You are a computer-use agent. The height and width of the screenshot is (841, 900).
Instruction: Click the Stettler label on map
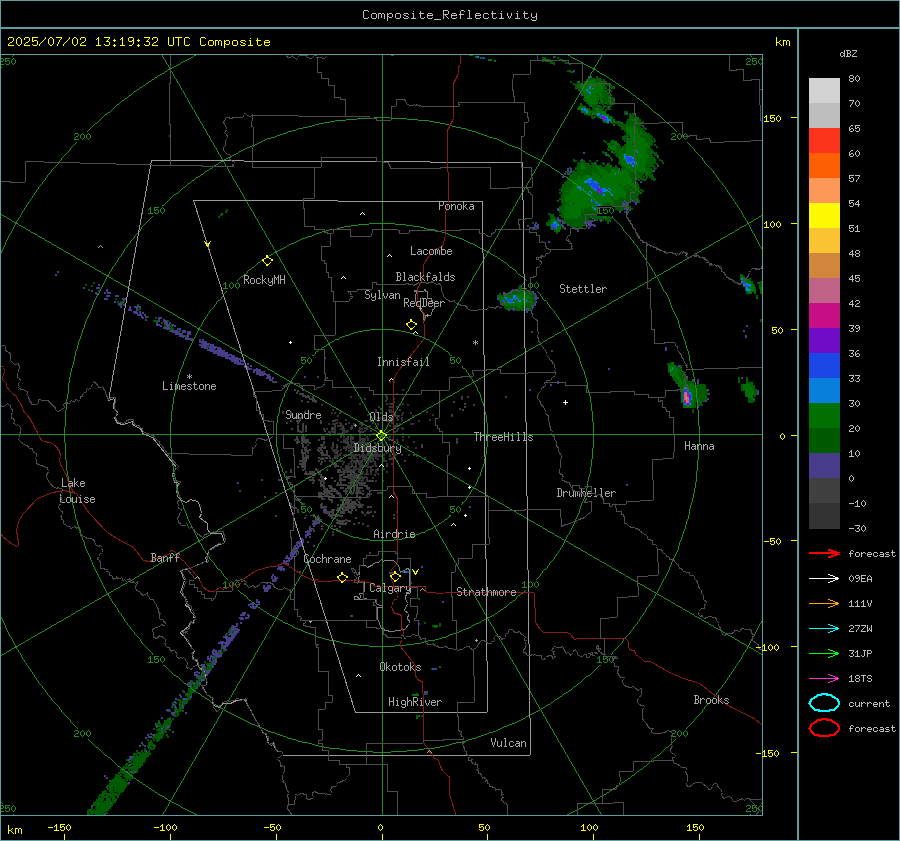(x=583, y=289)
